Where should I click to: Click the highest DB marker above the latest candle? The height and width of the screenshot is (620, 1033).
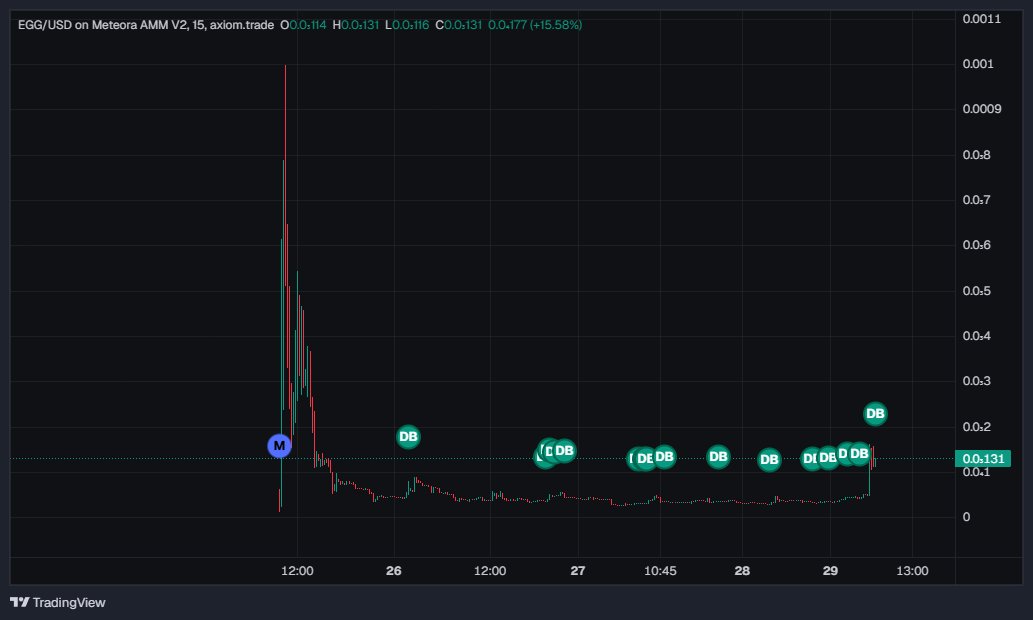[875, 414]
